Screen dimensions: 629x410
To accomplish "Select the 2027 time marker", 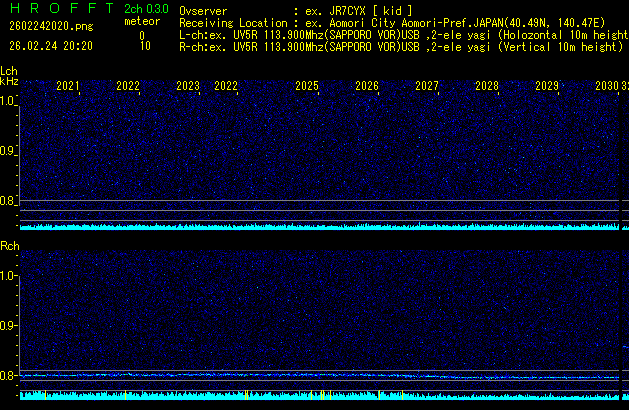I will [x=427, y=87].
